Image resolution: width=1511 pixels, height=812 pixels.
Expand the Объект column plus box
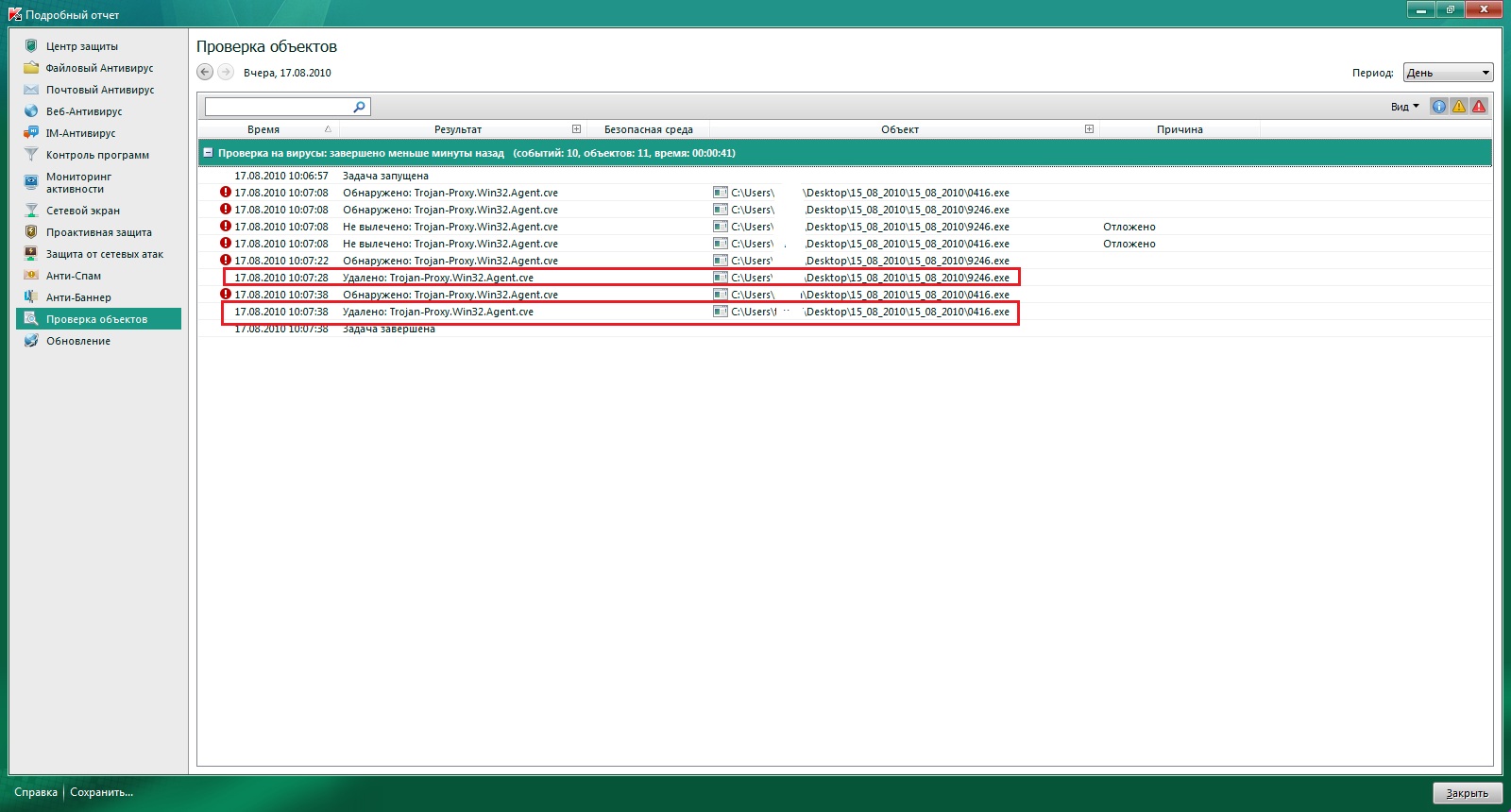coord(1089,128)
